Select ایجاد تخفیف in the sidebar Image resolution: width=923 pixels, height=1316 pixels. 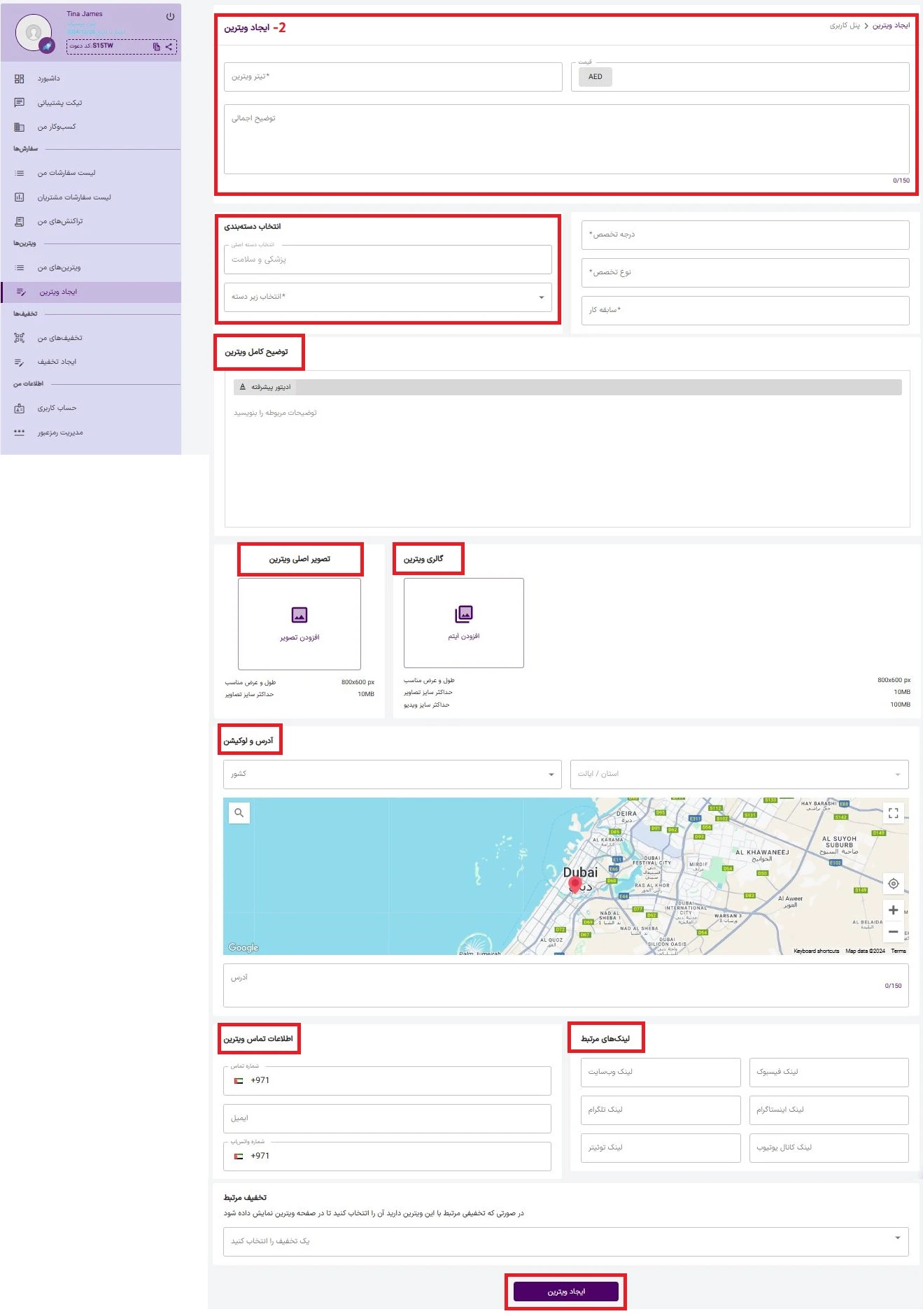point(57,362)
